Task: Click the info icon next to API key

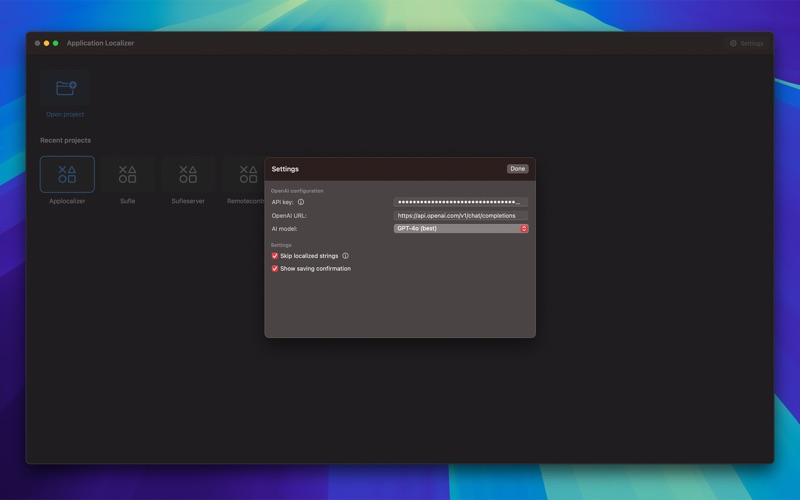Action: (301, 202)
